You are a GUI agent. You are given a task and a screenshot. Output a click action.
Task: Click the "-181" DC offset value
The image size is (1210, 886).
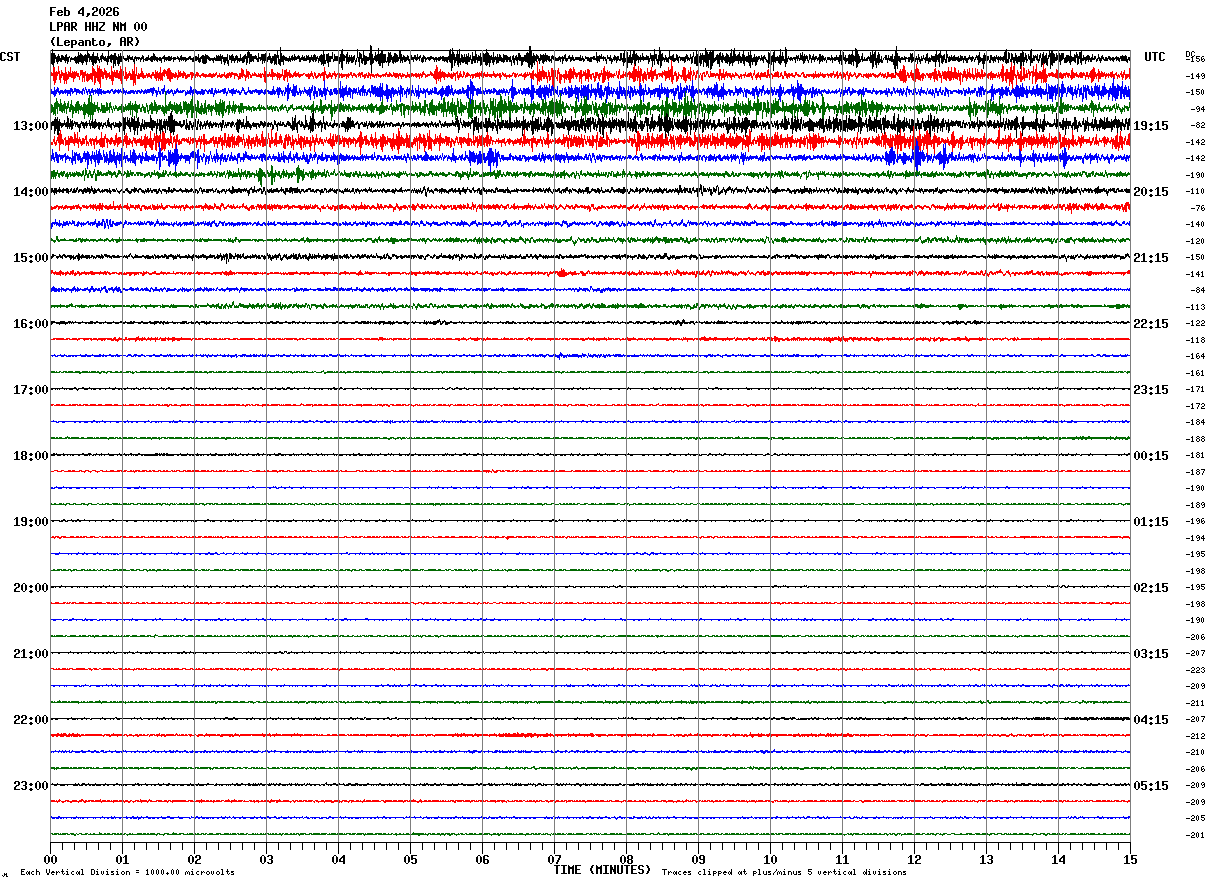pos(1195,455)
